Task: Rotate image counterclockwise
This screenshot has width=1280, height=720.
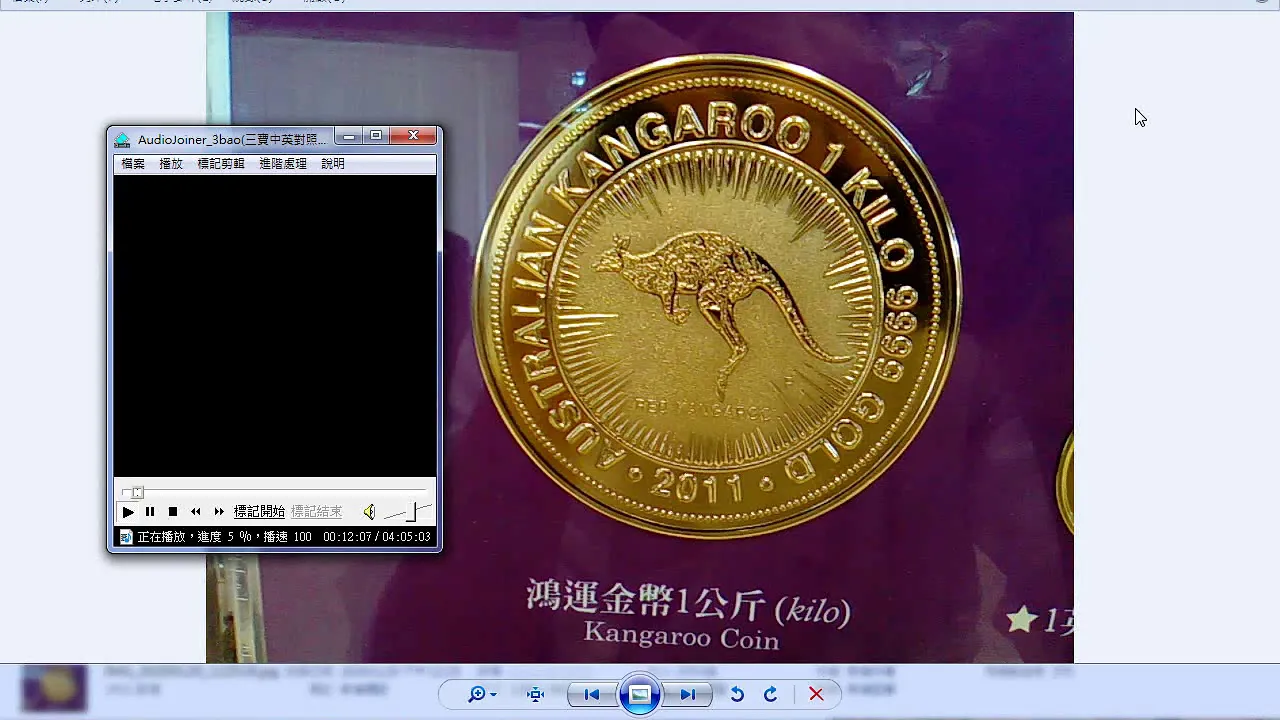Action: [x=737, y=694]
